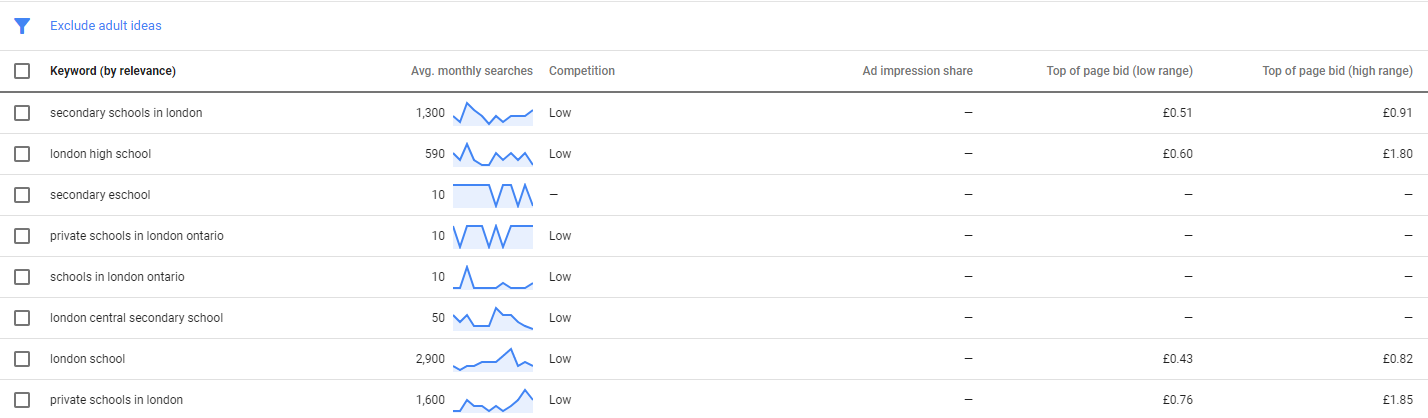The width and height of the screenshot is (1428, 418).
Task: Open private schools in london ontario sparkline
Action: (493, 236)
